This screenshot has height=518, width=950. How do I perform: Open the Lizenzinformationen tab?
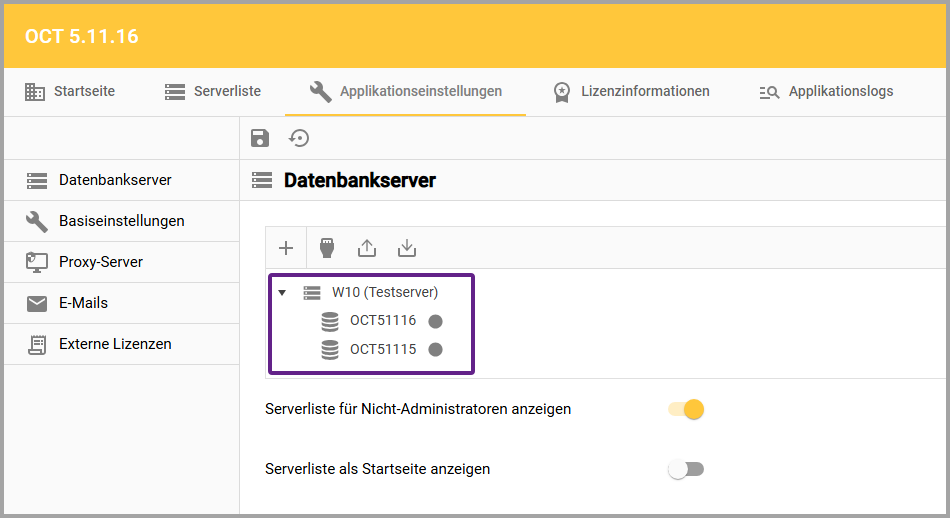[x=632, y=92]
